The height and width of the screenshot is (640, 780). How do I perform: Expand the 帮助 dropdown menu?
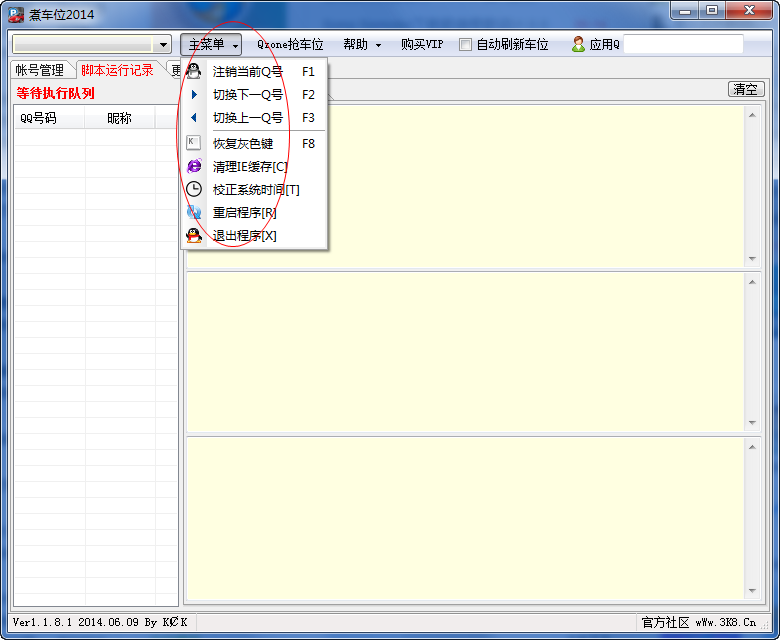pyautogui.click(x=362, y=44)
